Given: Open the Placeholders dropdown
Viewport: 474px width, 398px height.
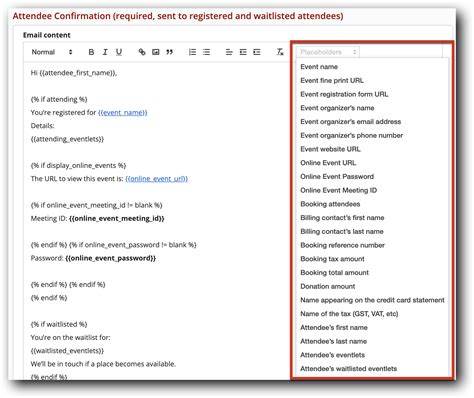Looking at the screenshot, I should pos(328,52).
